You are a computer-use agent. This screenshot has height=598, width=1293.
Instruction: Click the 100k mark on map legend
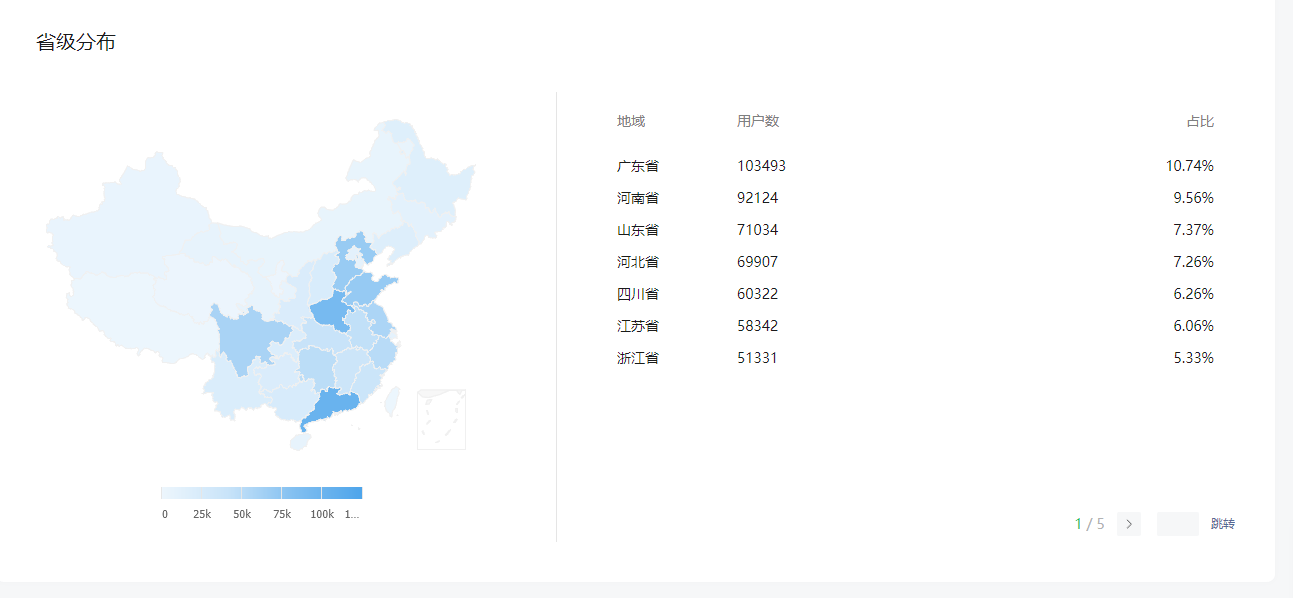[x=322, y=514]
